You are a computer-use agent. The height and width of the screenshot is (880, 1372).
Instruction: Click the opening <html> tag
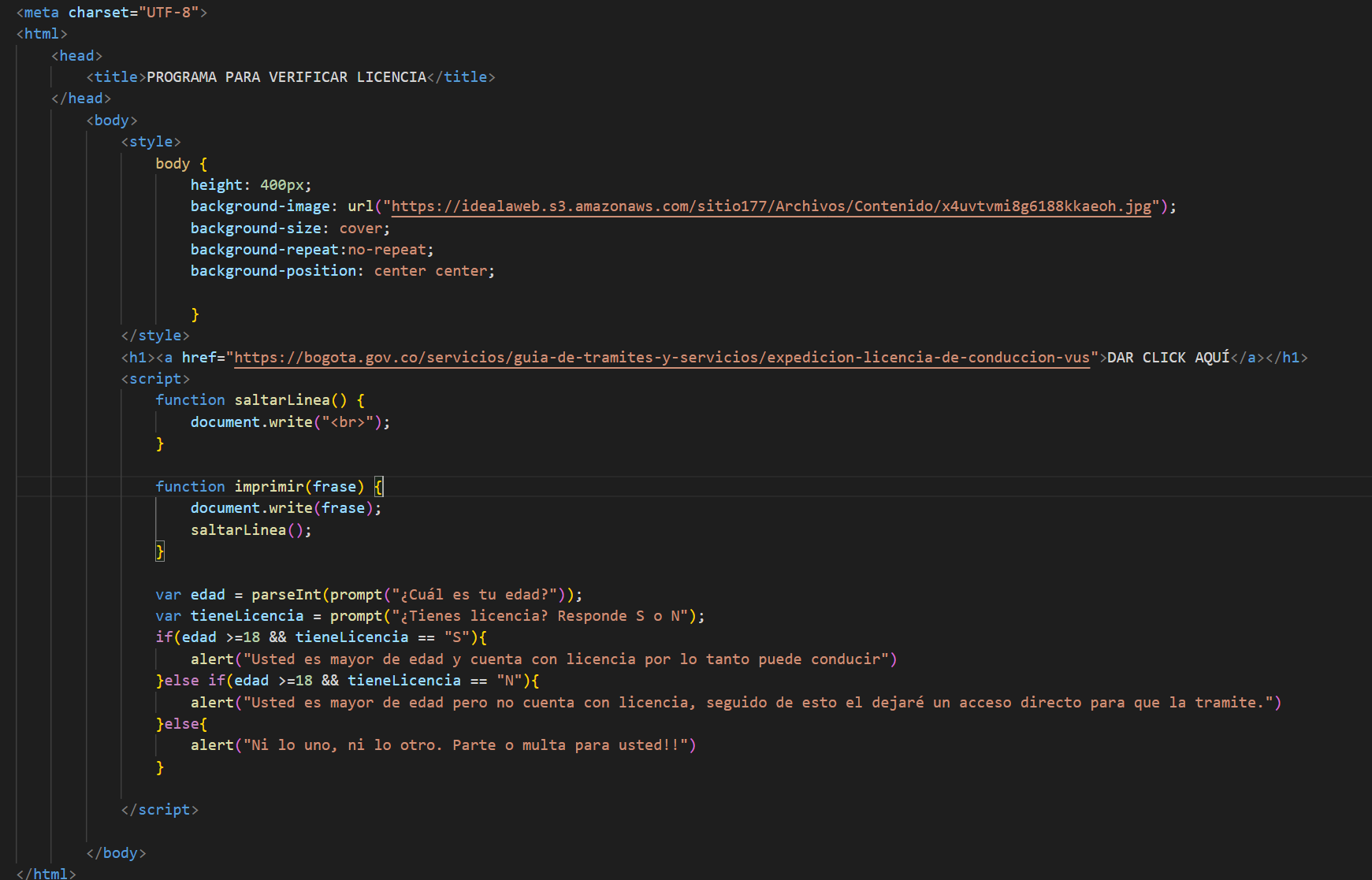43,34
